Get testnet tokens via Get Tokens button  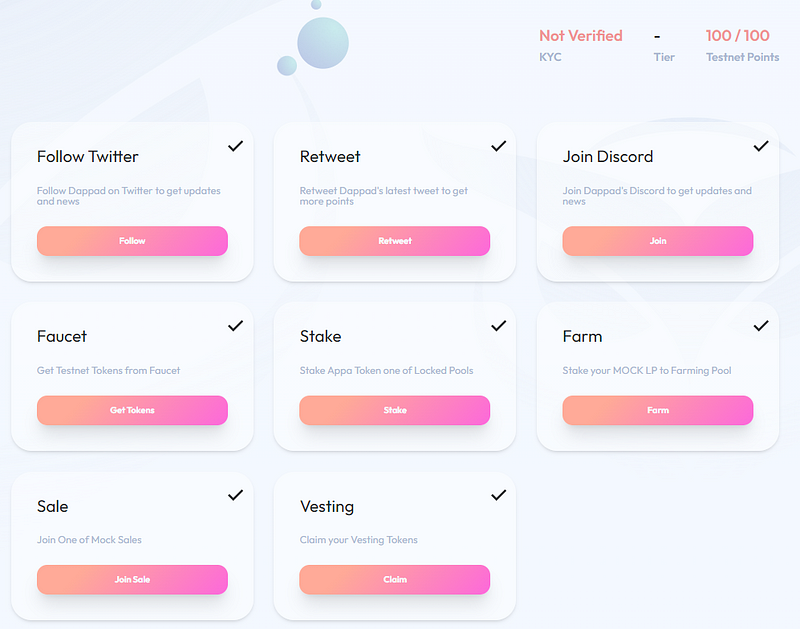[x=132, y=410]
